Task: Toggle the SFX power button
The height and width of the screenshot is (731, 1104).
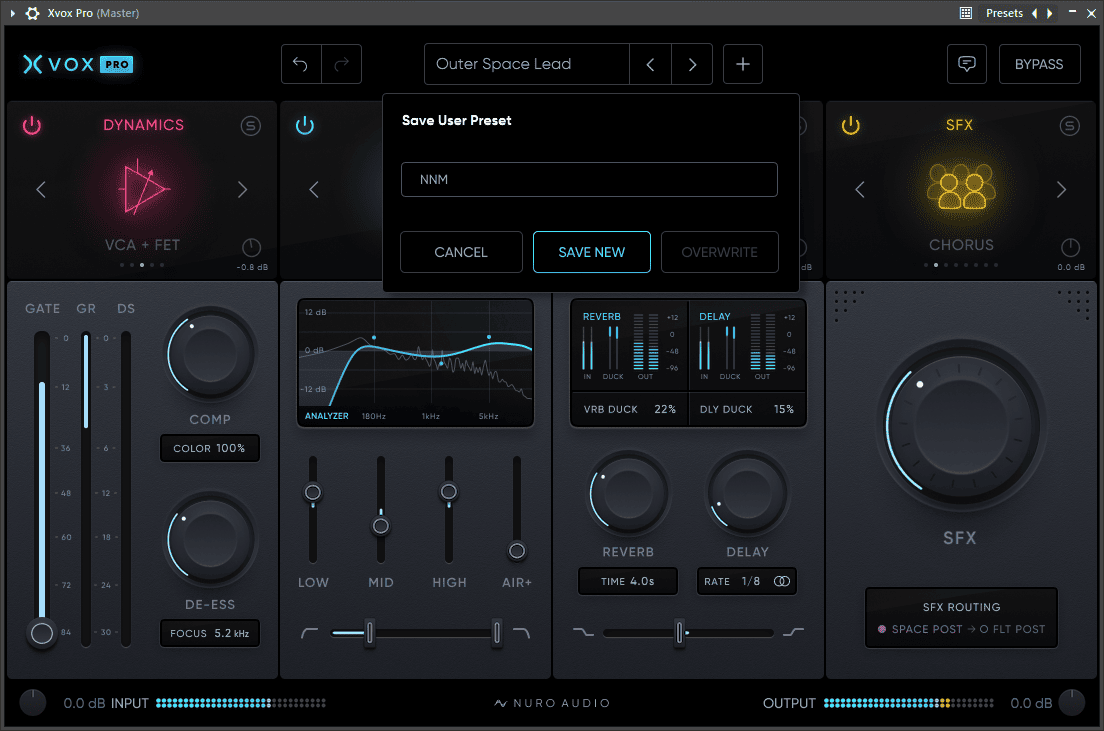Action: (851, 125)
